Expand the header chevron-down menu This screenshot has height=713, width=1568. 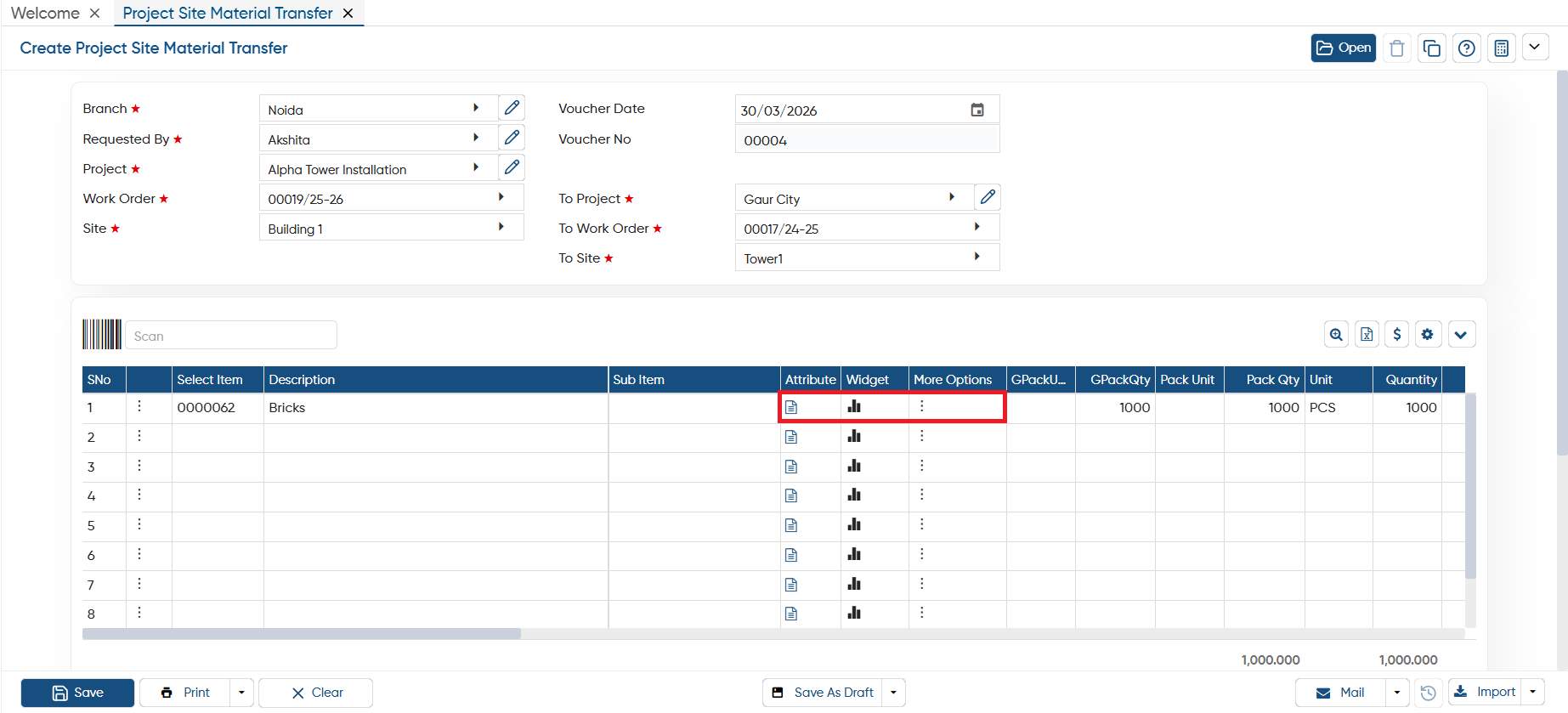click(x=1535, y=48)
